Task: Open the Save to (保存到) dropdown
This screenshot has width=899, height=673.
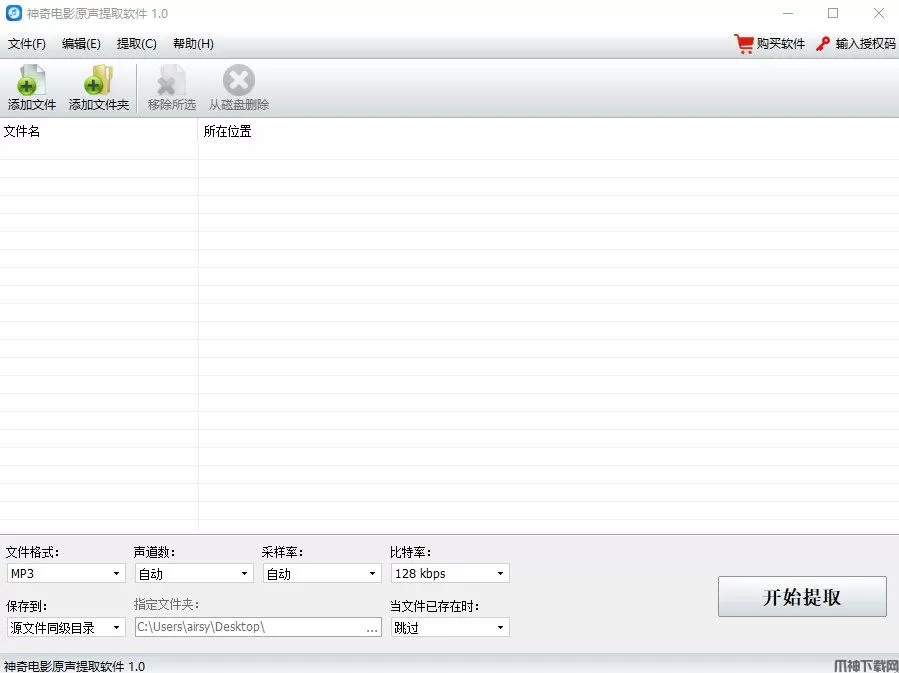Action: 65,627
